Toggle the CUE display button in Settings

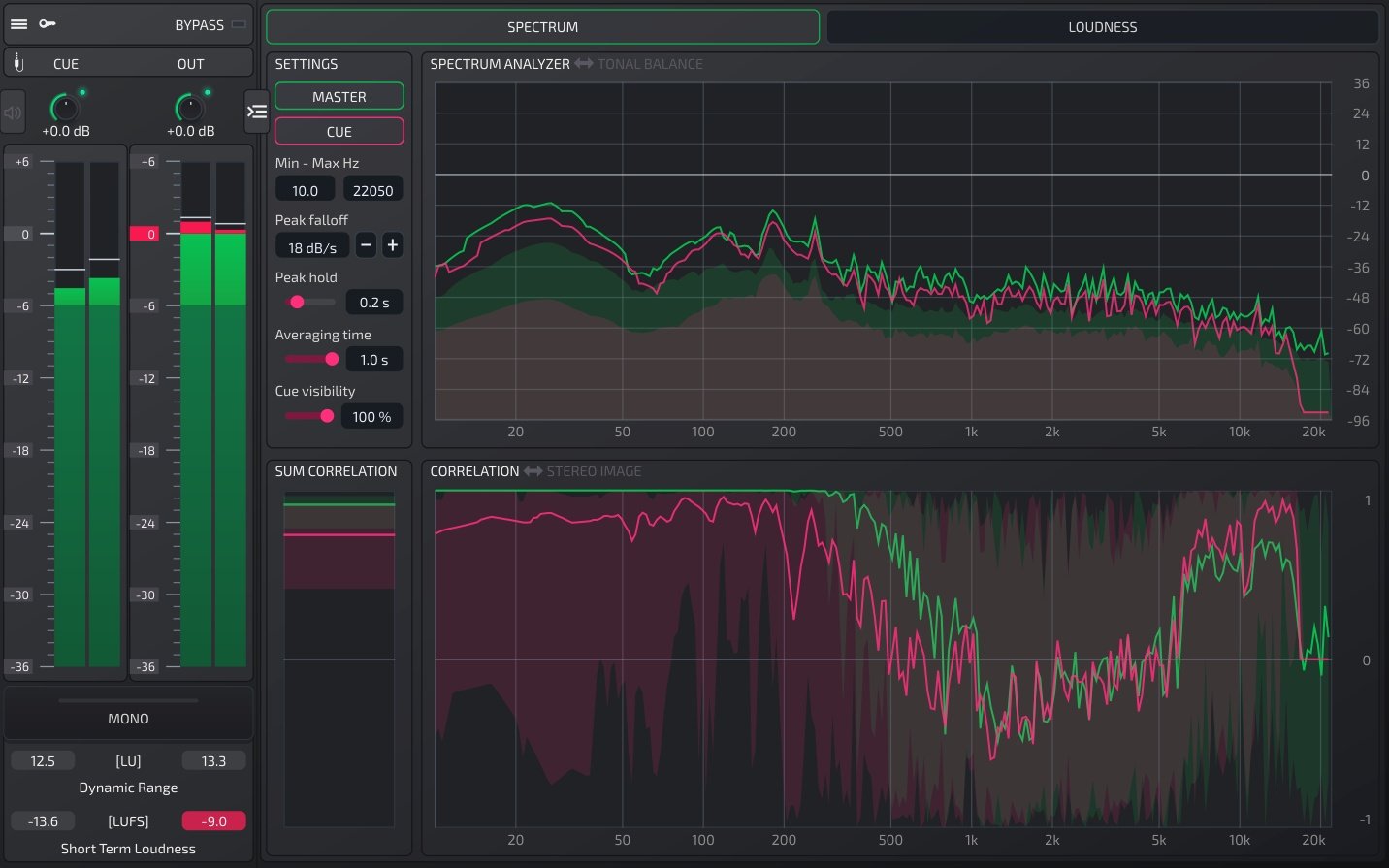click(x=339, y=132)
